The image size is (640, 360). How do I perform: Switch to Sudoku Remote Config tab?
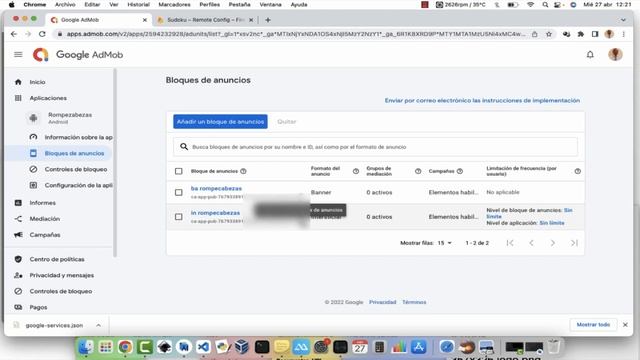click(205, 20)
